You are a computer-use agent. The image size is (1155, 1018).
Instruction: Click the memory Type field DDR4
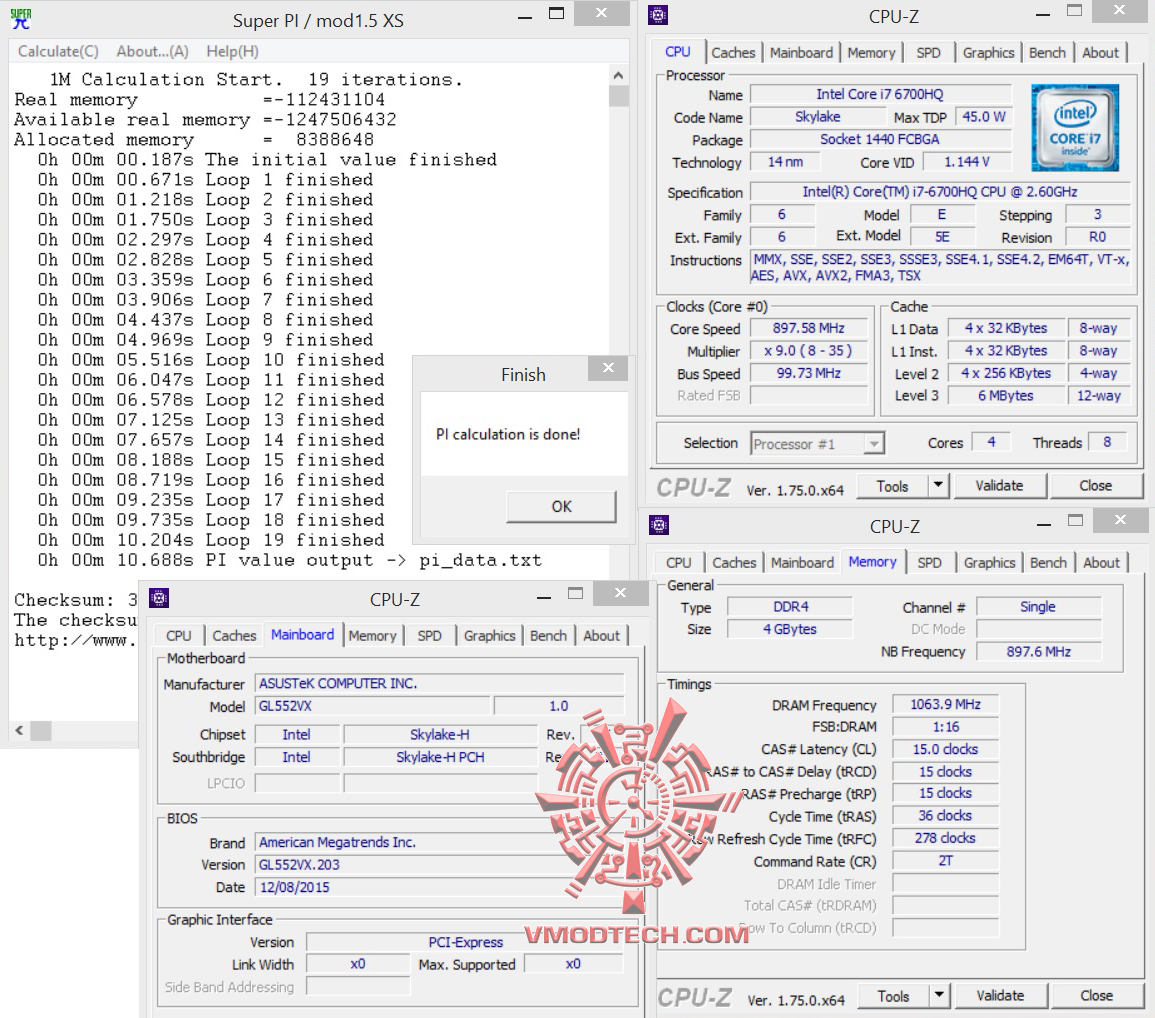click(790, 607)
